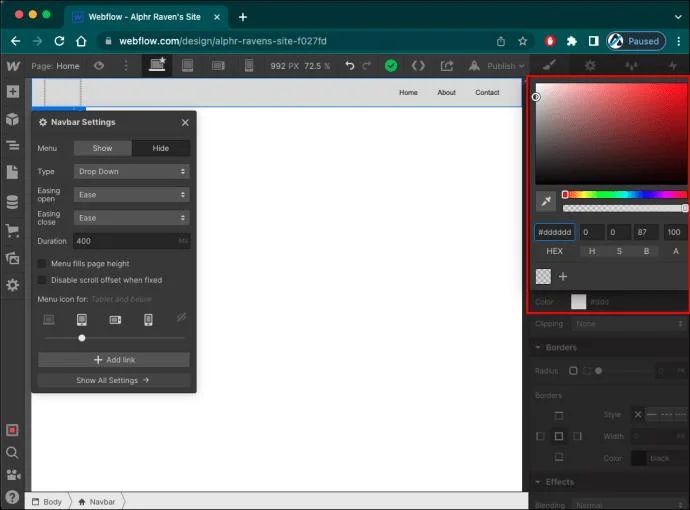
Task: Open the Blending dropdown
Action: pyautogui.click(x=628, y=505)
